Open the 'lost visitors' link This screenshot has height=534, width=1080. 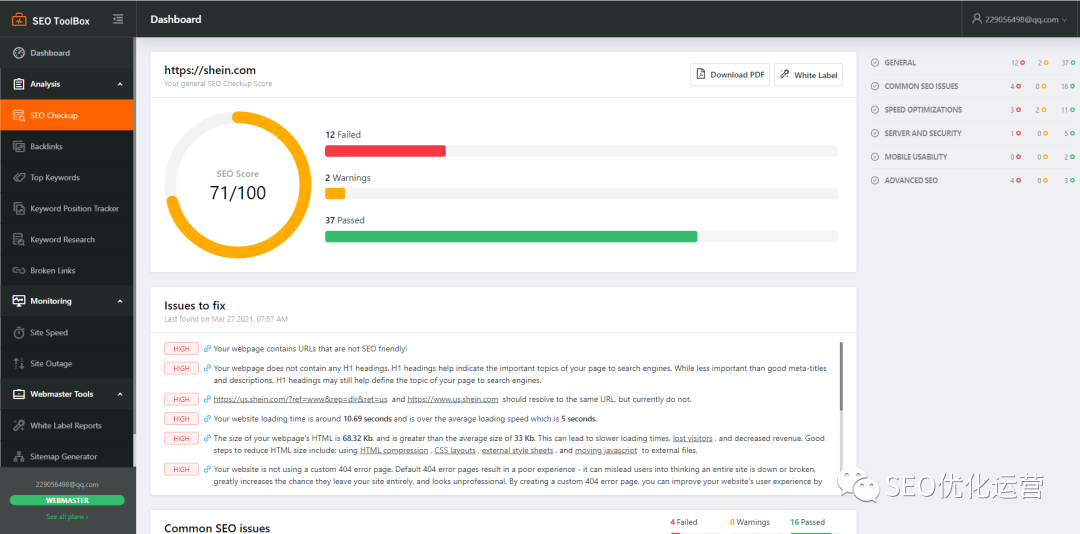pos(693,438)
